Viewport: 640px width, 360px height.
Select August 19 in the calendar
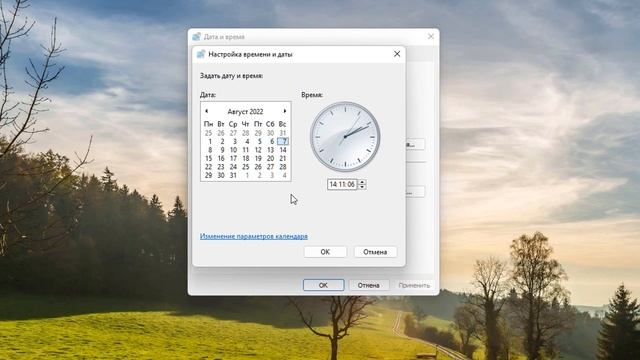pyautogui.click(x=258, y=158)
